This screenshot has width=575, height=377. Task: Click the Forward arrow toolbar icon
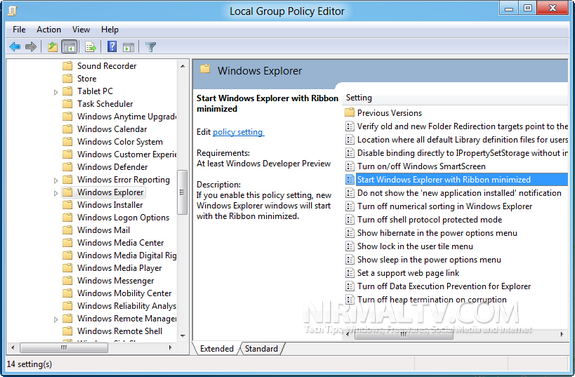pos(31,47)
